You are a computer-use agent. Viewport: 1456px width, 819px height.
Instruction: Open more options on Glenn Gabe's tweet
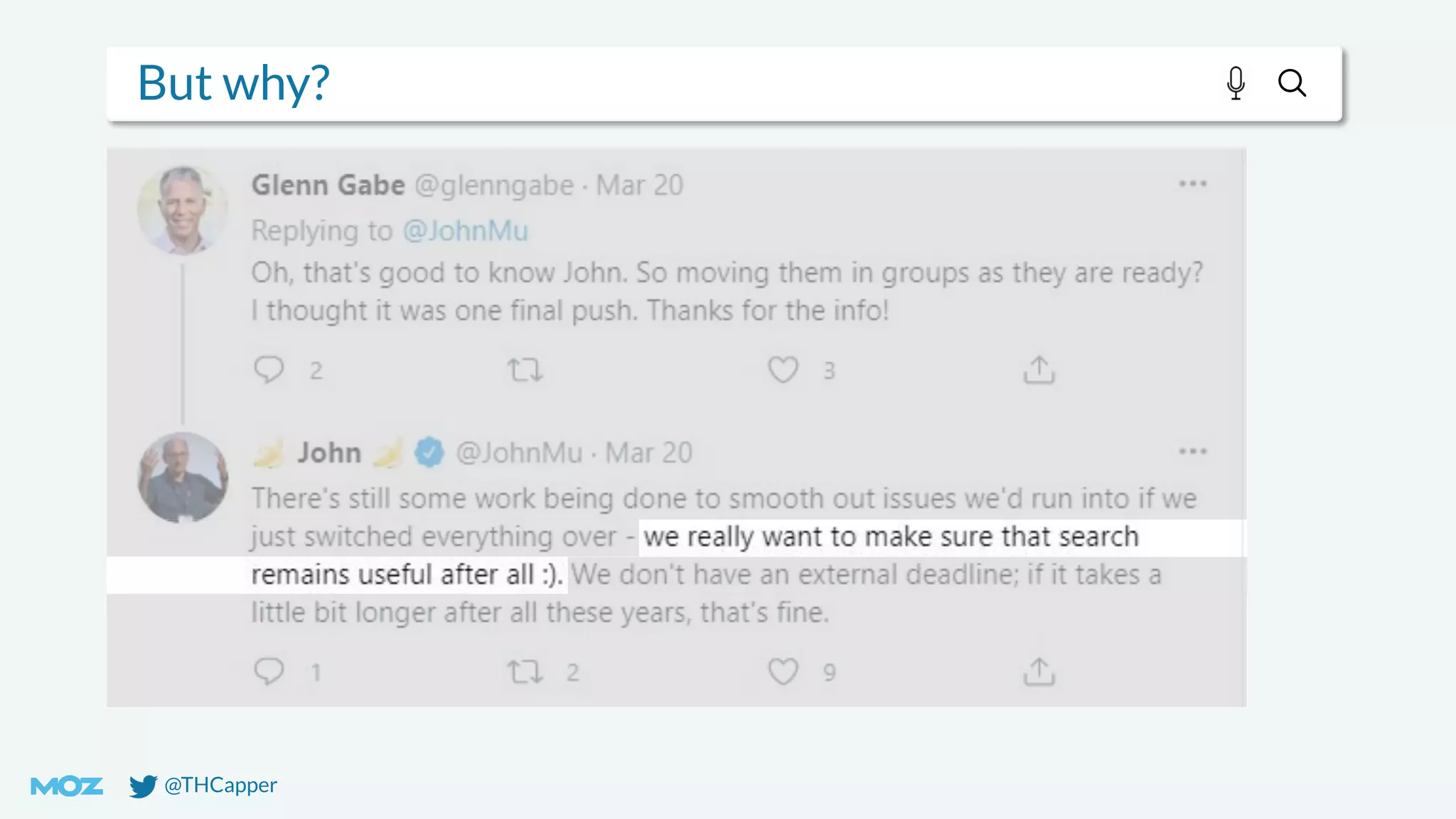pyautogui.click(x=1192, y=184)
